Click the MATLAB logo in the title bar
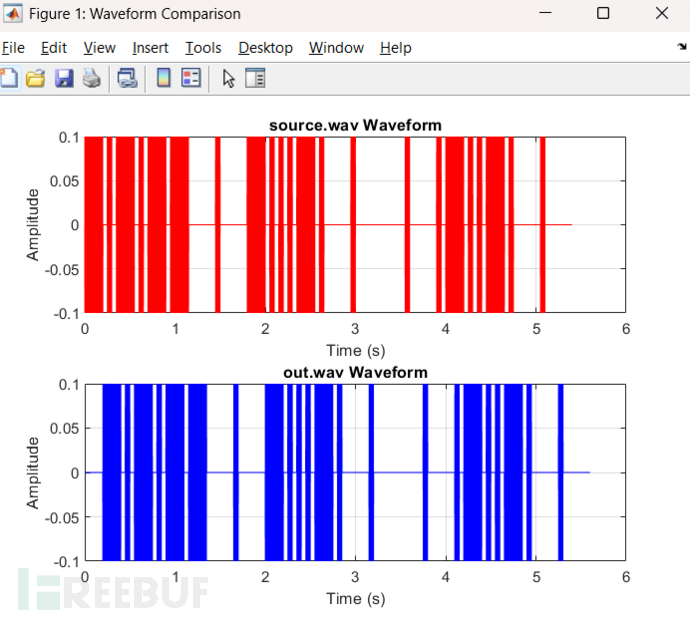Viewport: 690px width, 617px height. [12, 14]
